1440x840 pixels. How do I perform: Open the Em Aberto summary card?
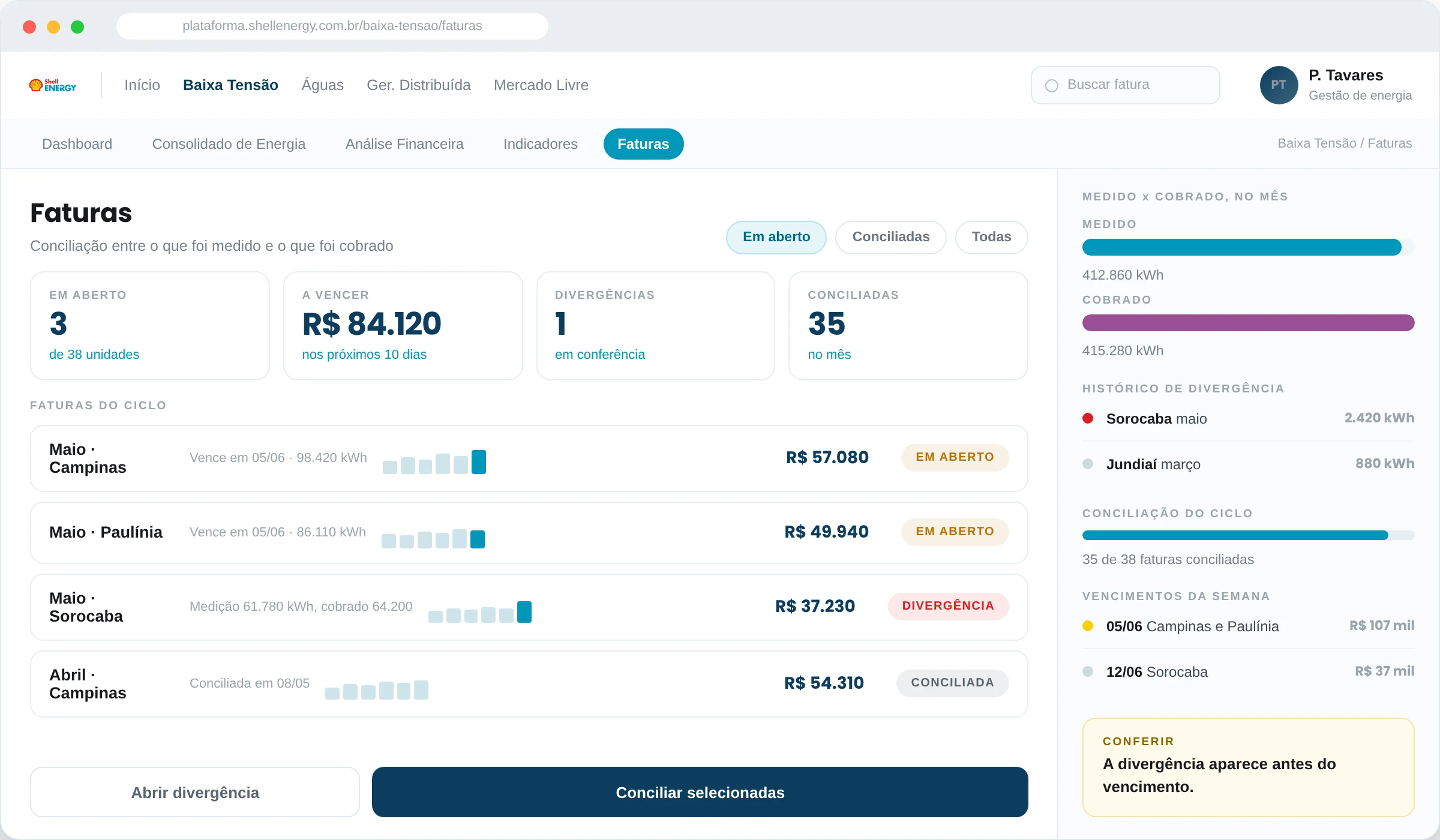click(x=150, y=326)
